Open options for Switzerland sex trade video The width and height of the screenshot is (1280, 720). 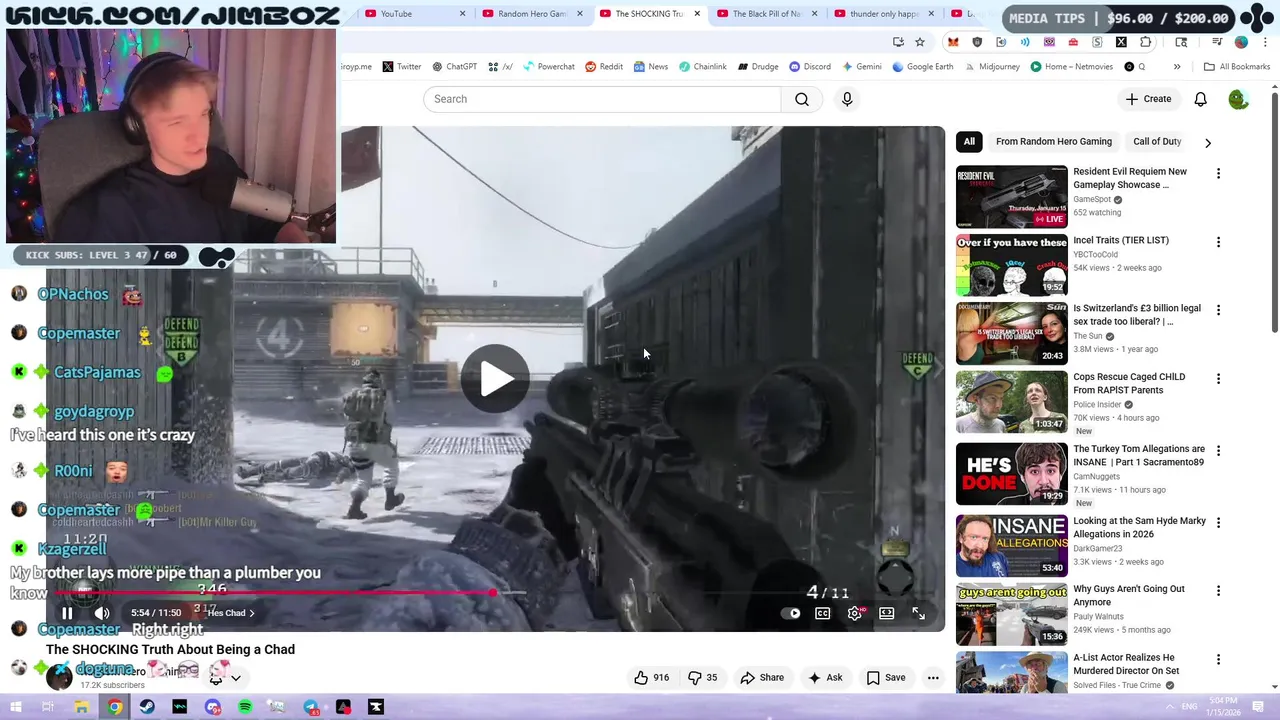[x=1218, y=310]
